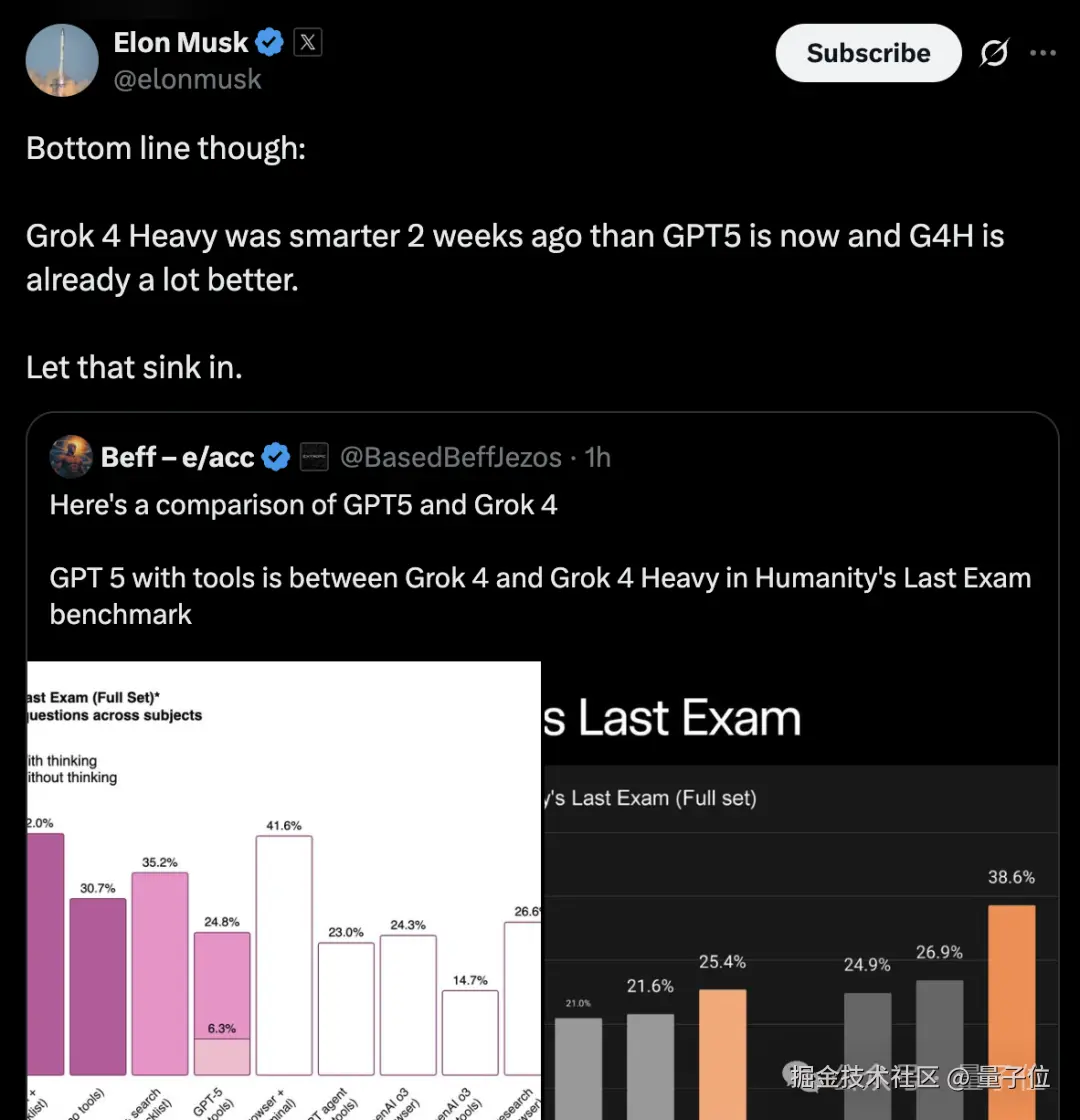Viewport: 1080px width, 1120px height.
Task: Open the quoted tweet's 1h timestamp
Action: click(598, 457)
